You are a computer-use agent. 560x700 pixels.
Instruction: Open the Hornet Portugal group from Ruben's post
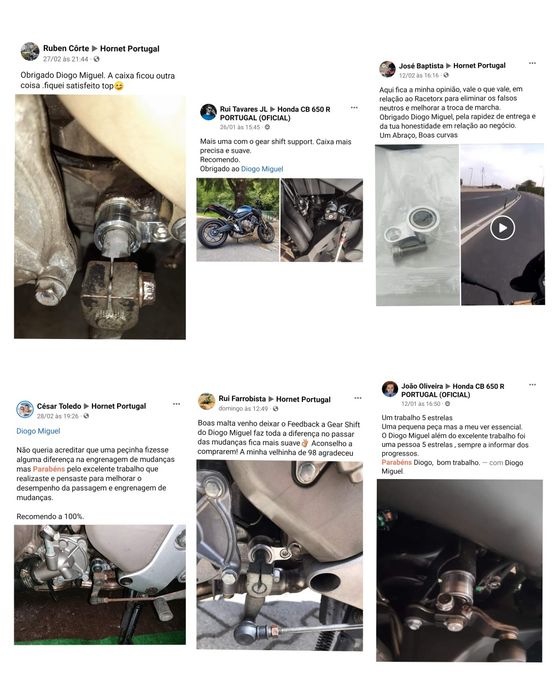point(130,48)
